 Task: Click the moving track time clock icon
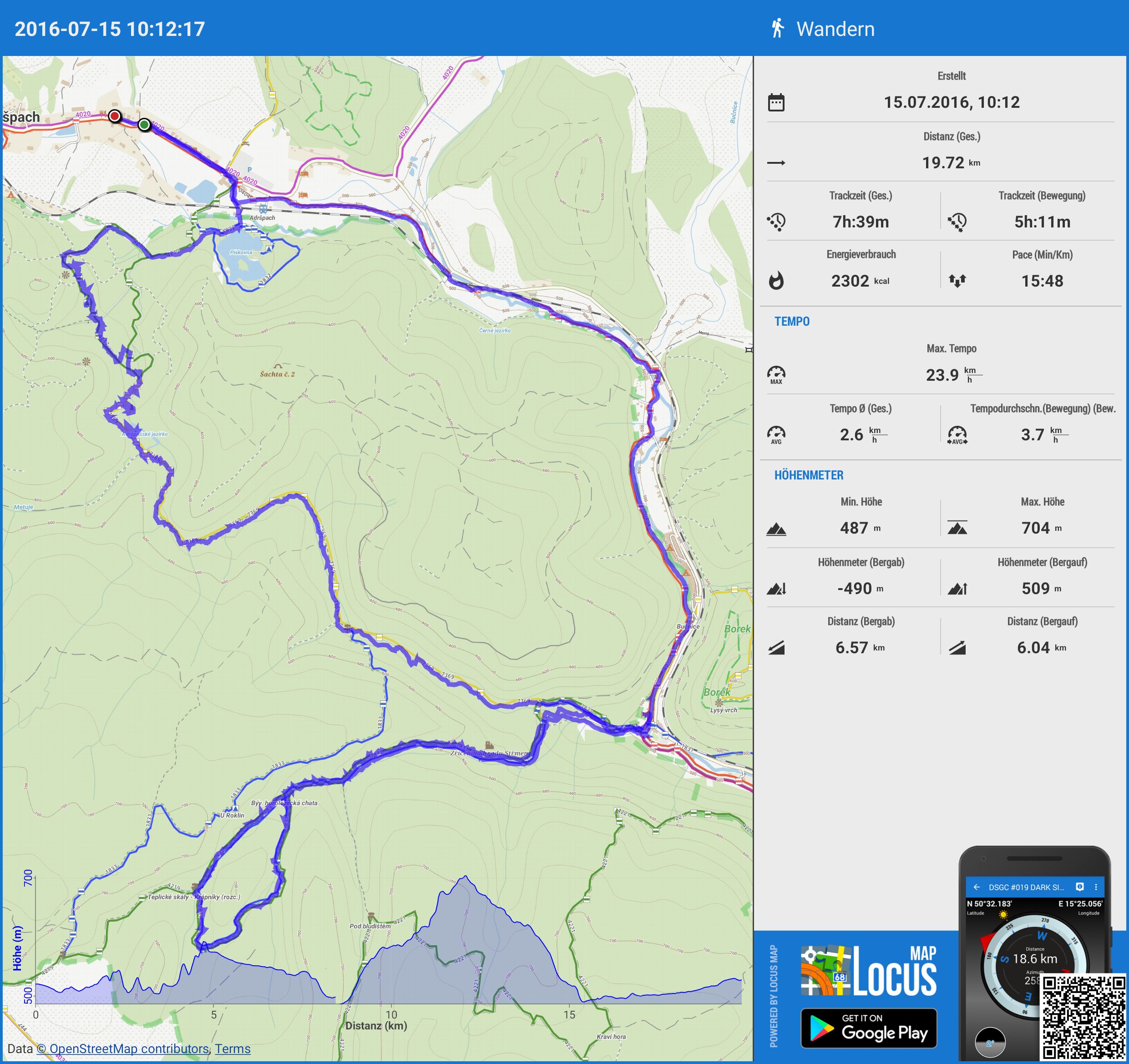click(x=957, y=222)
